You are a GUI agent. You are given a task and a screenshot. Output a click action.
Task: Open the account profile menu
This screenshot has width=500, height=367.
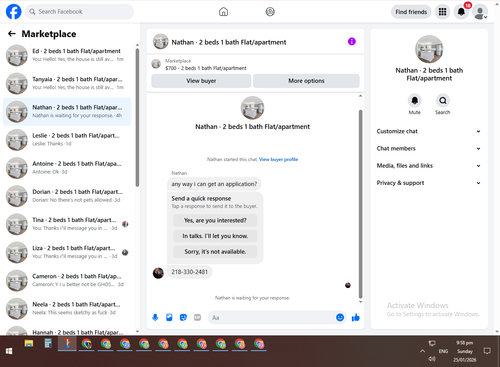(480, 12)
